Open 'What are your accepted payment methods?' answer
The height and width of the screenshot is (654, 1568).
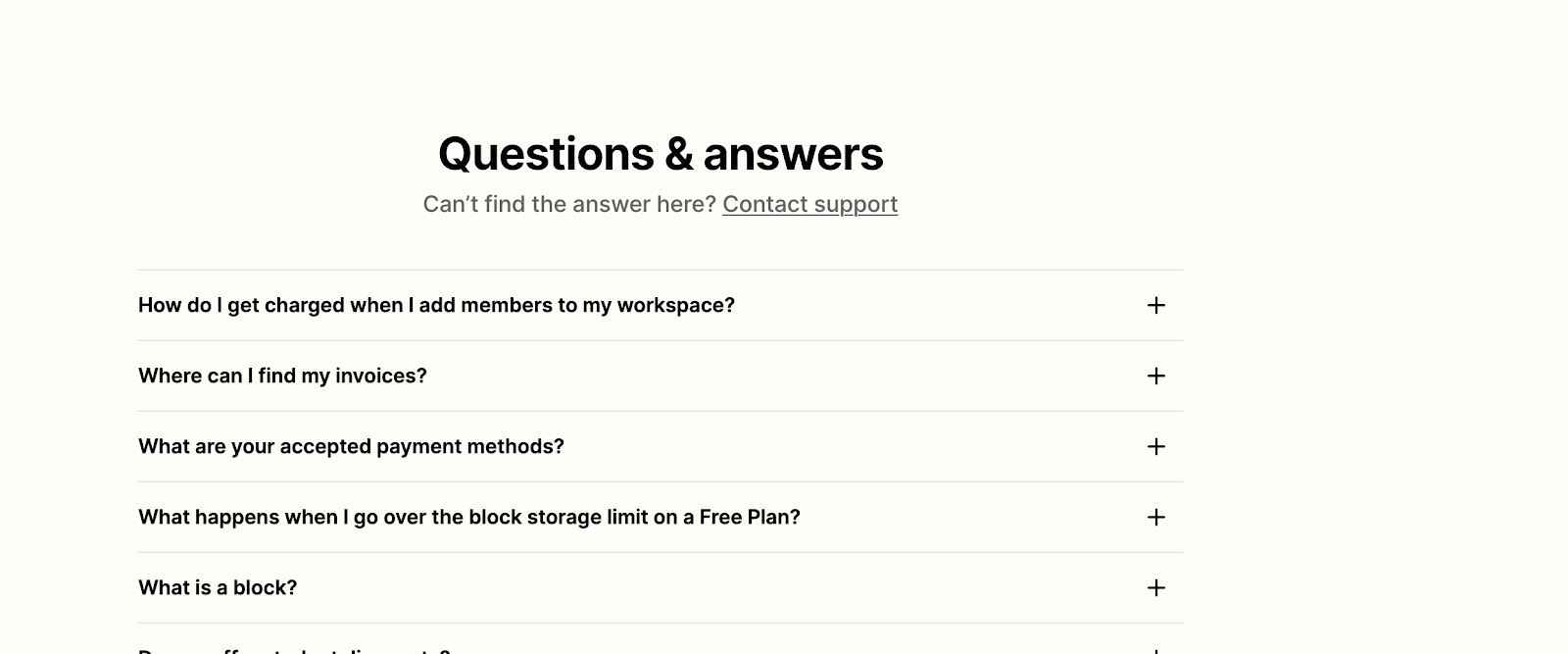[351, 447]
